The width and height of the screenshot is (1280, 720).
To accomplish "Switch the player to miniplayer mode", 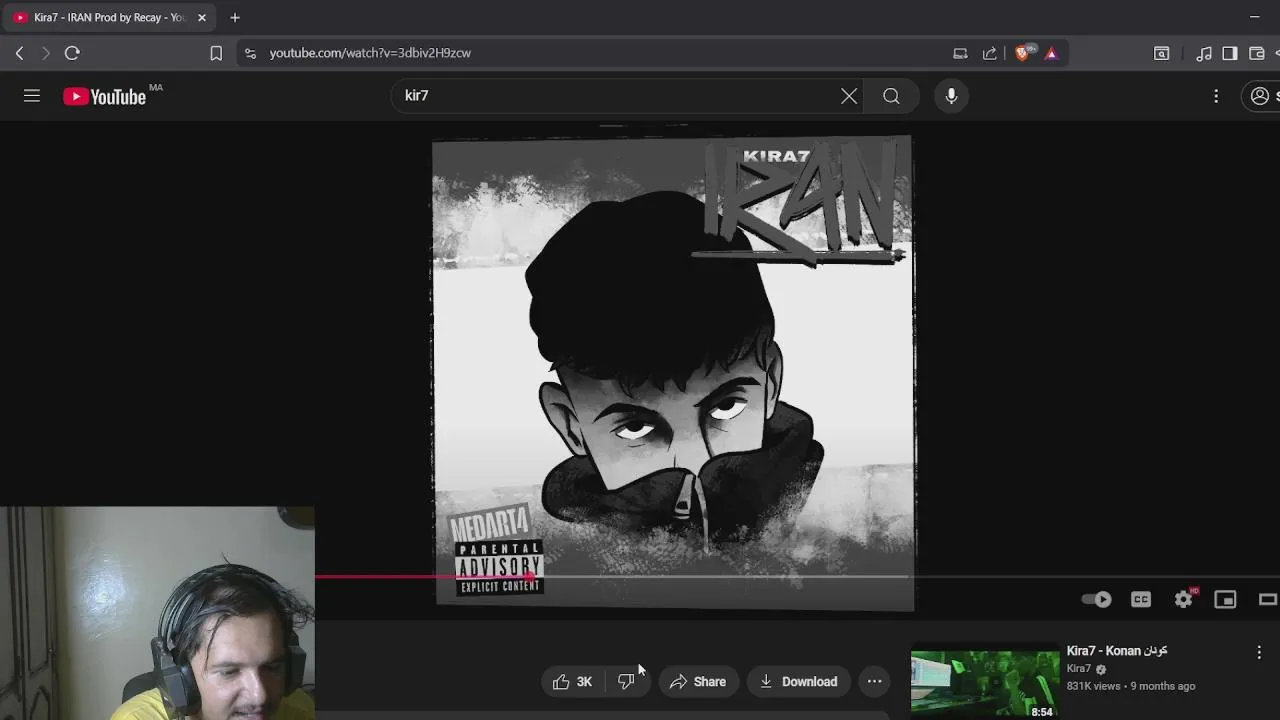I will [x=1225, y=599].
